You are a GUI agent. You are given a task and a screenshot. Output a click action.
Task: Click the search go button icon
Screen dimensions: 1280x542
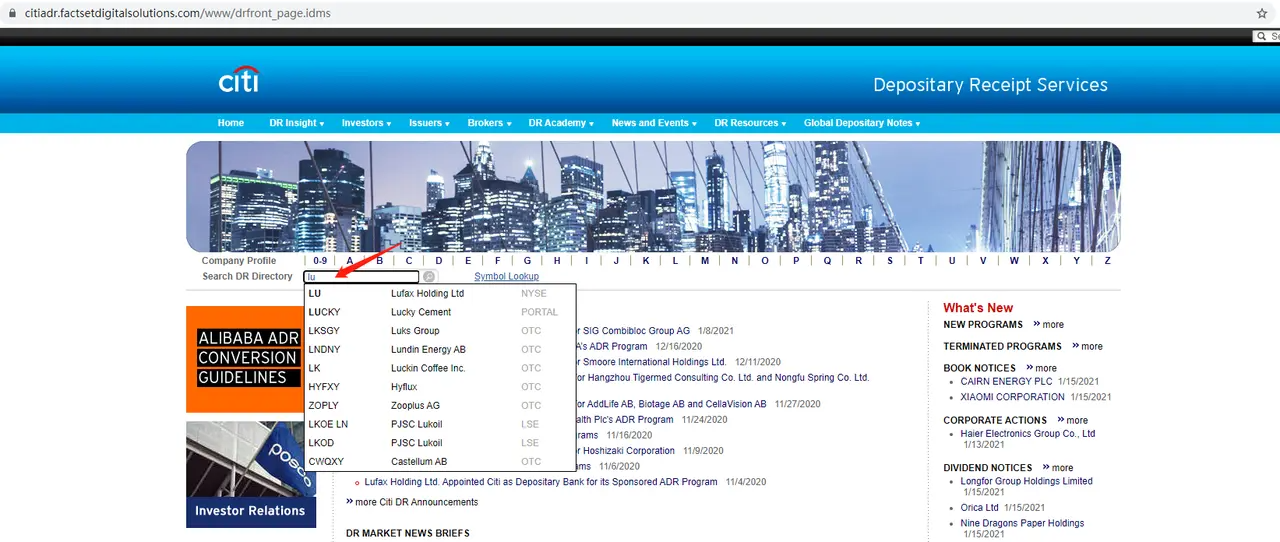click(x=429, y=277)
